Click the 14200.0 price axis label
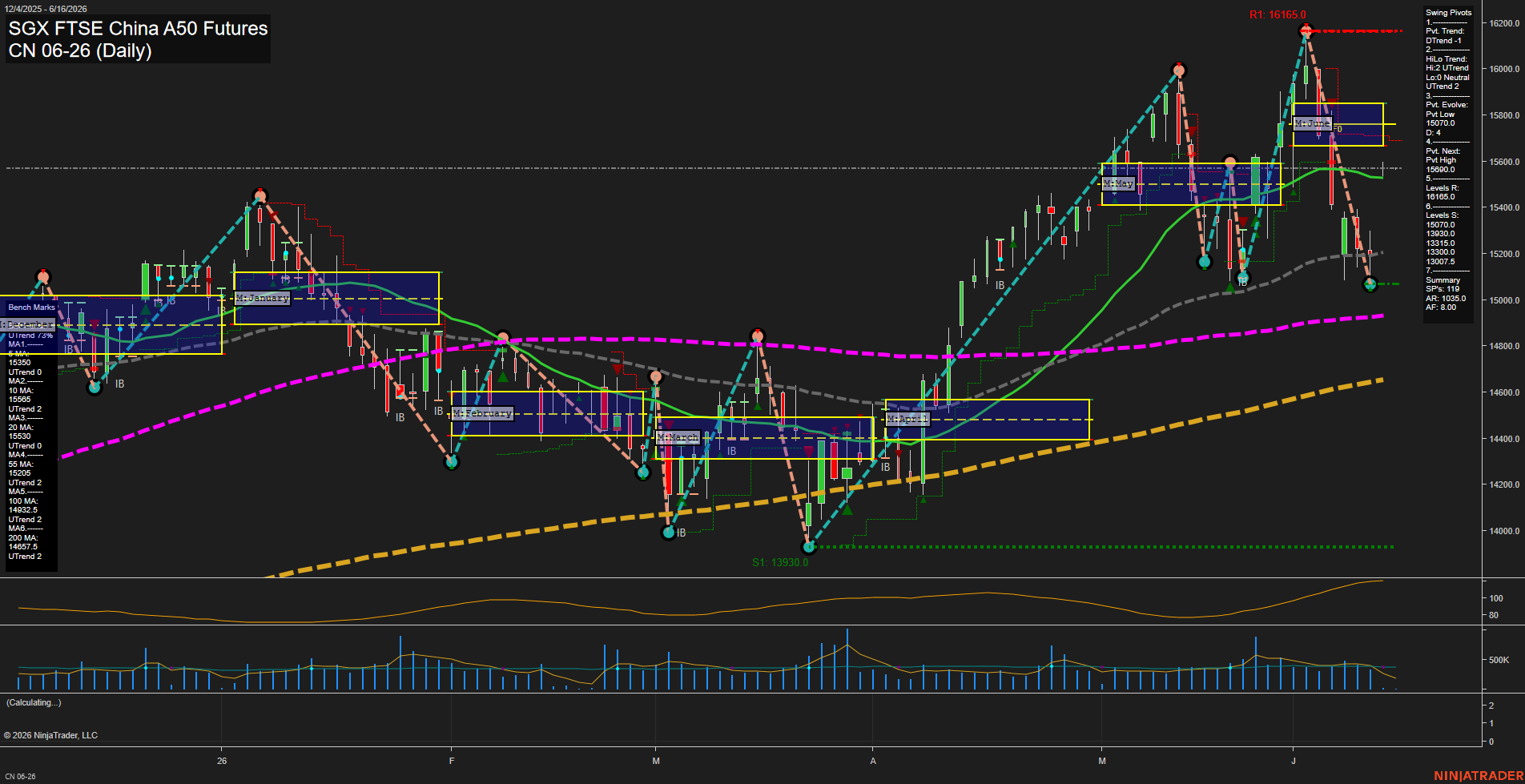This screenshot has height=784, width=1525. tap(1504, 484)
